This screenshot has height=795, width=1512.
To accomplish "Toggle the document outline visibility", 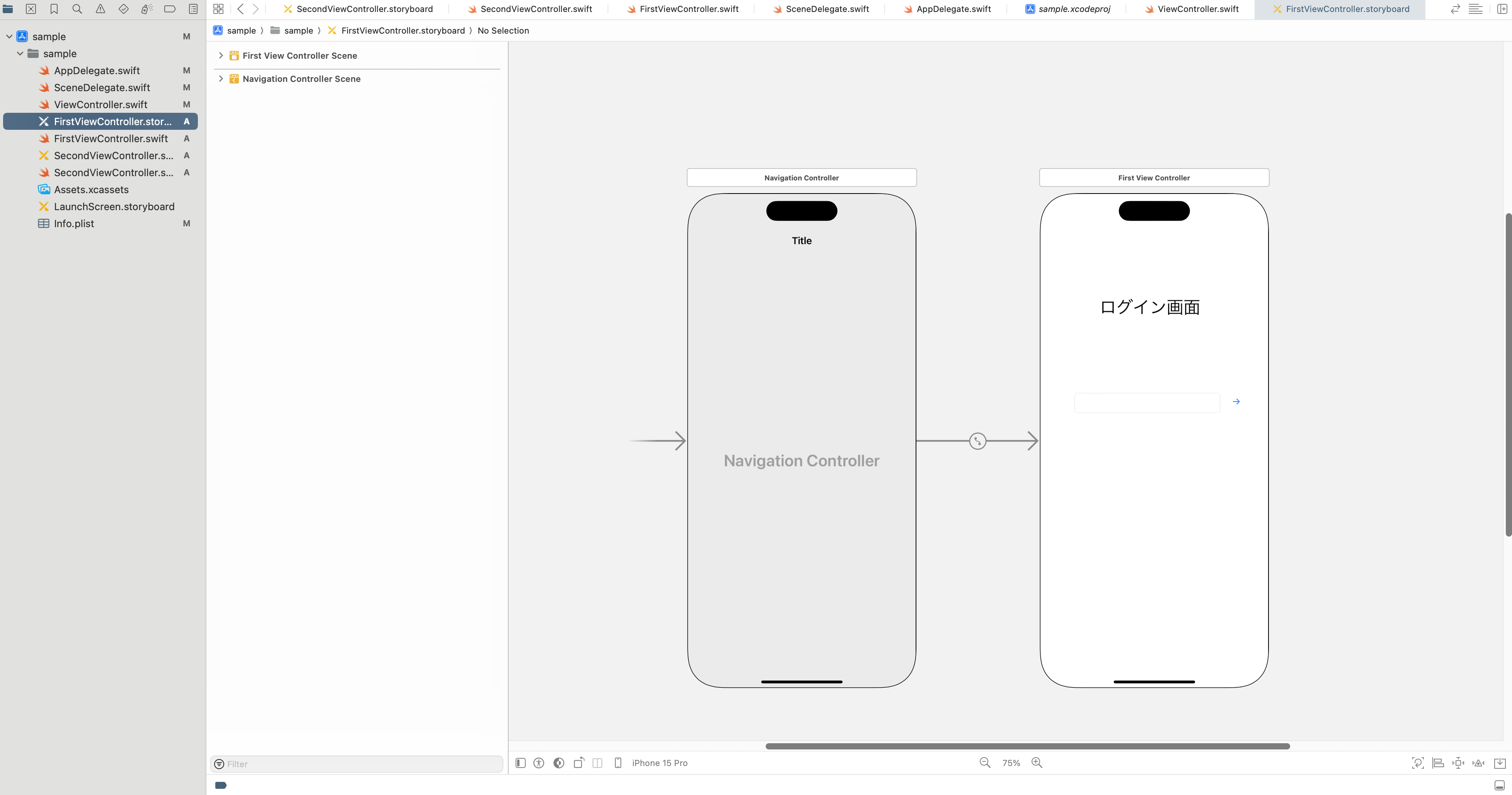I will 520,763.
